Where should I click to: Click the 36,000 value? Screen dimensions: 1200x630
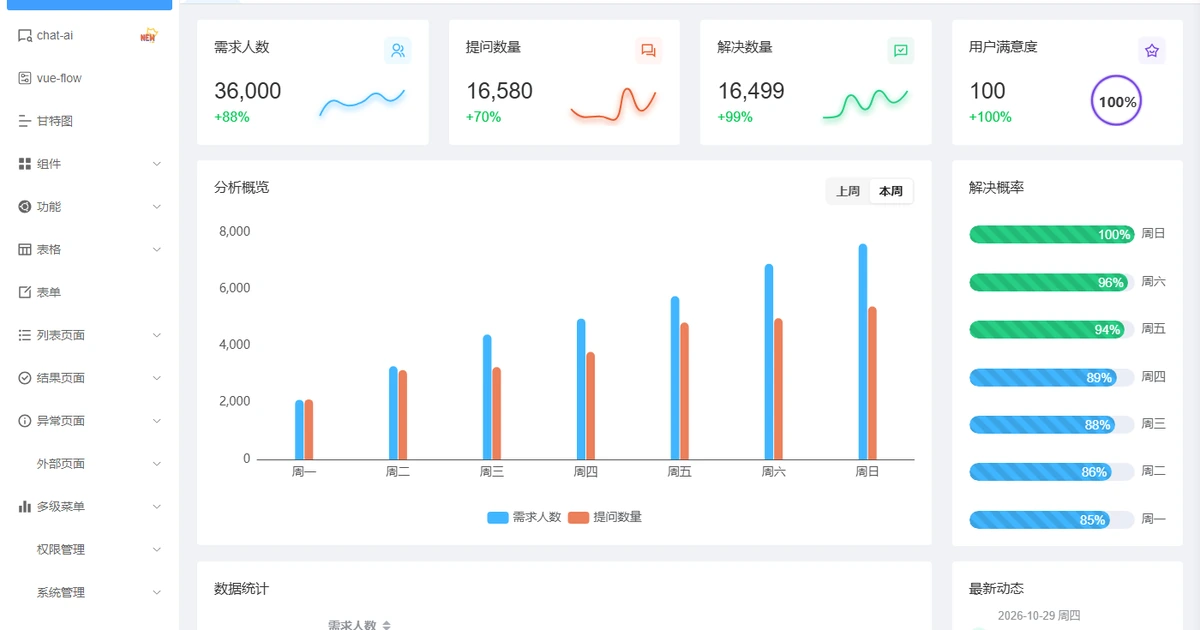click(248, 91)
